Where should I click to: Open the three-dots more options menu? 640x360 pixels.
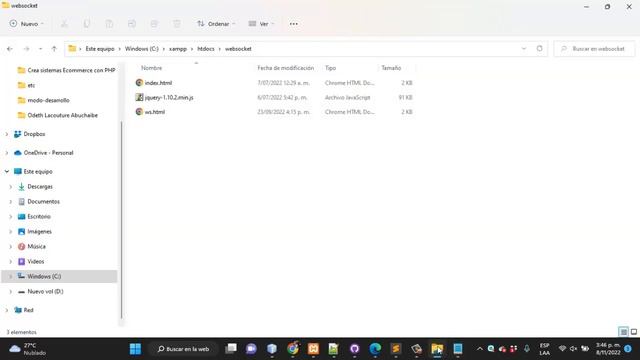point(293,24)
